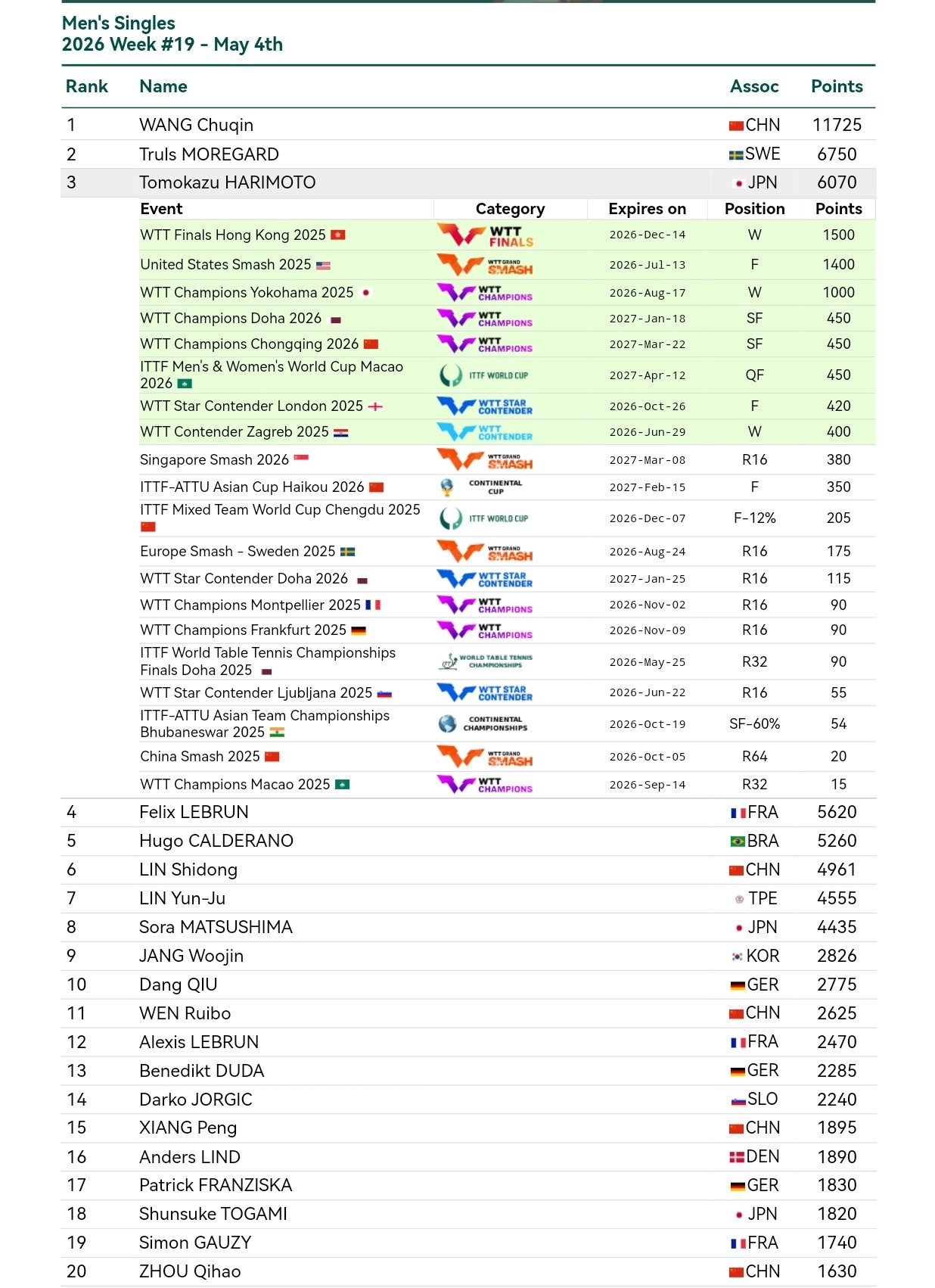Expand JANG Woojin's ranking row
Viewport: 935px width, 1288px height.
click(x=468, y=957)
